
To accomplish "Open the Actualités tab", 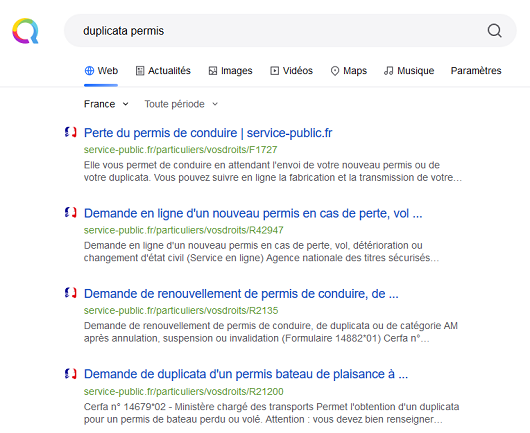I will point(163,71).
